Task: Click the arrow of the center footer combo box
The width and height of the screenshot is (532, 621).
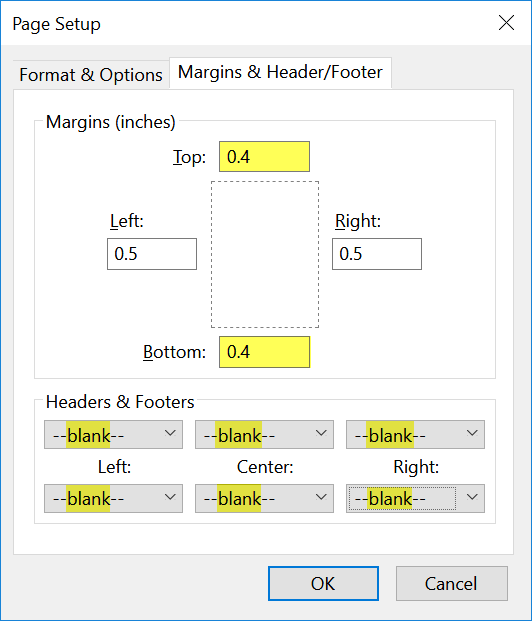Action: (x=321, y=497)
